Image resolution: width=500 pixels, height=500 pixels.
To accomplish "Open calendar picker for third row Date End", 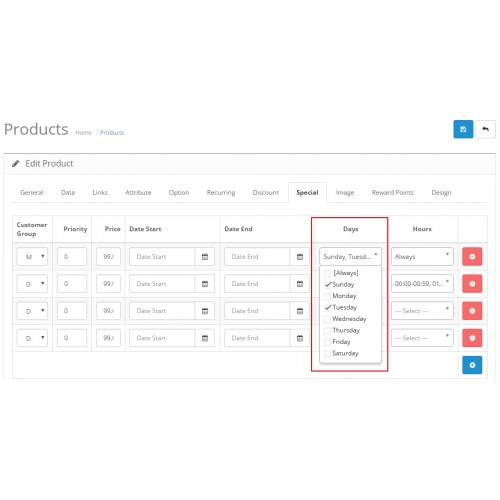I will click(300, 311).
